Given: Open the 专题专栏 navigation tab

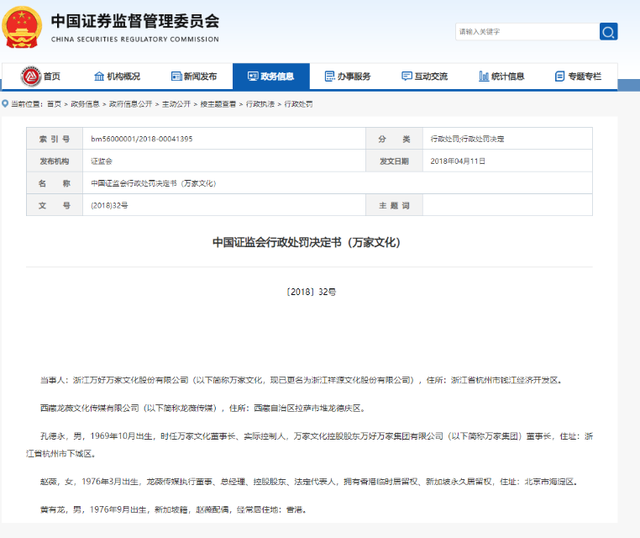Looking at the screenshot, I should pyautogui.click(x=578, y=76).
